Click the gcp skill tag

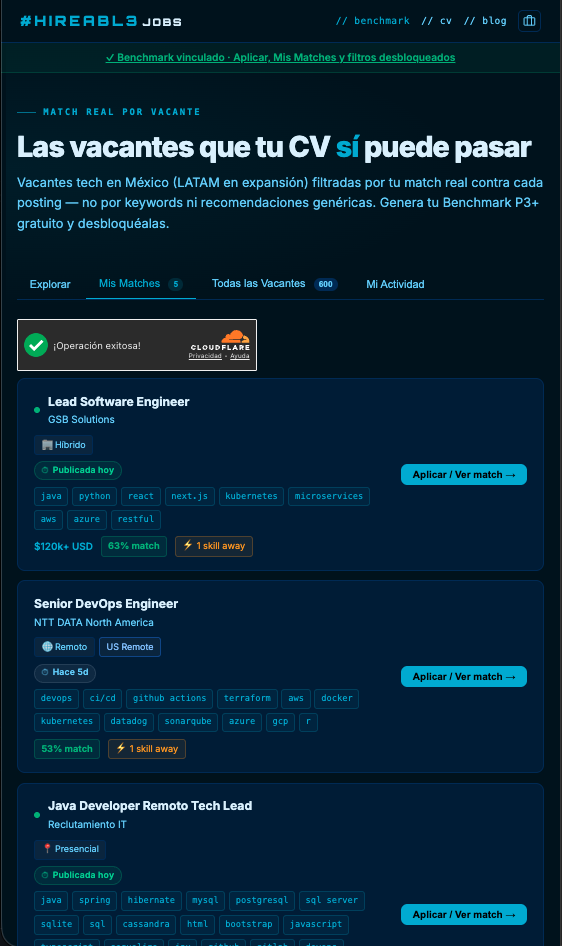coord(280,722)
